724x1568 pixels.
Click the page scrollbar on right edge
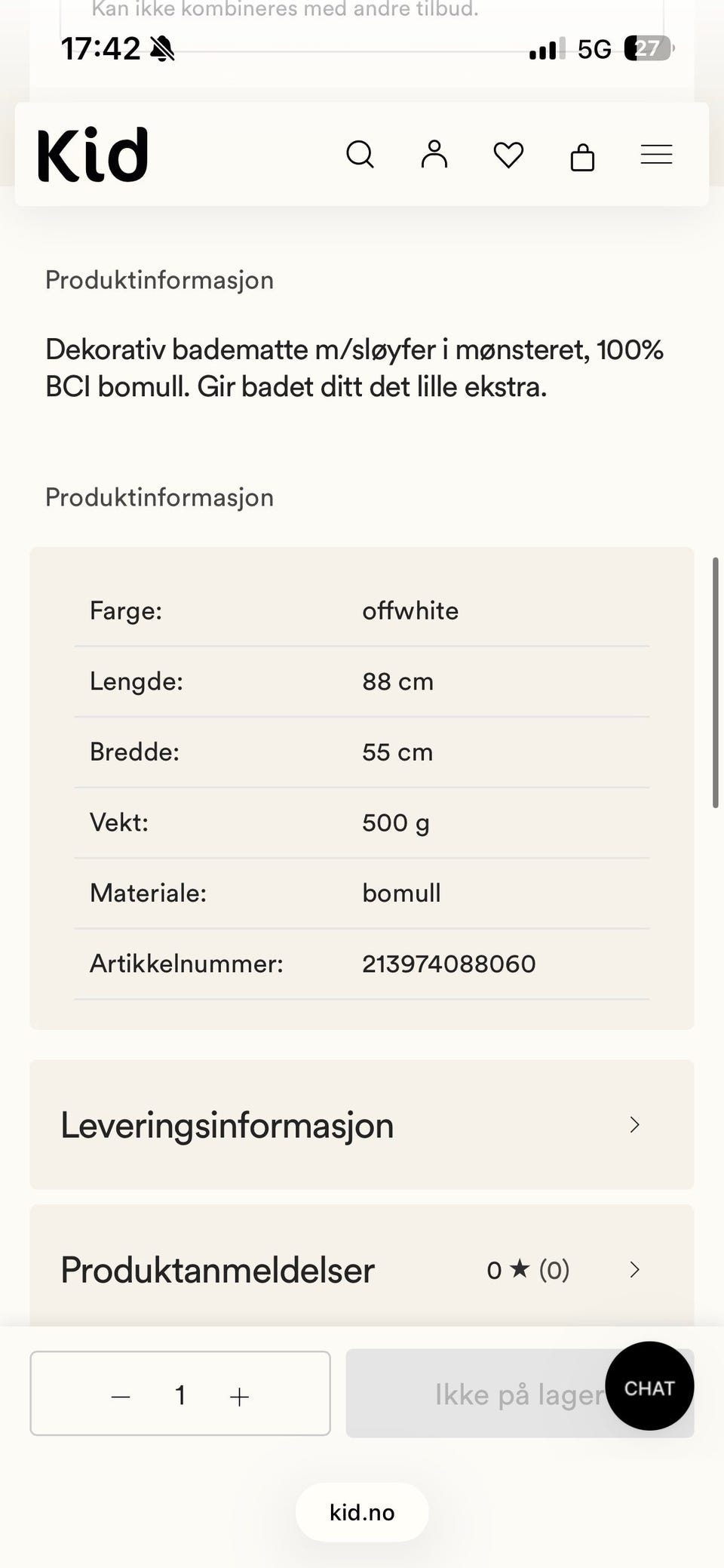click(715, 683)
